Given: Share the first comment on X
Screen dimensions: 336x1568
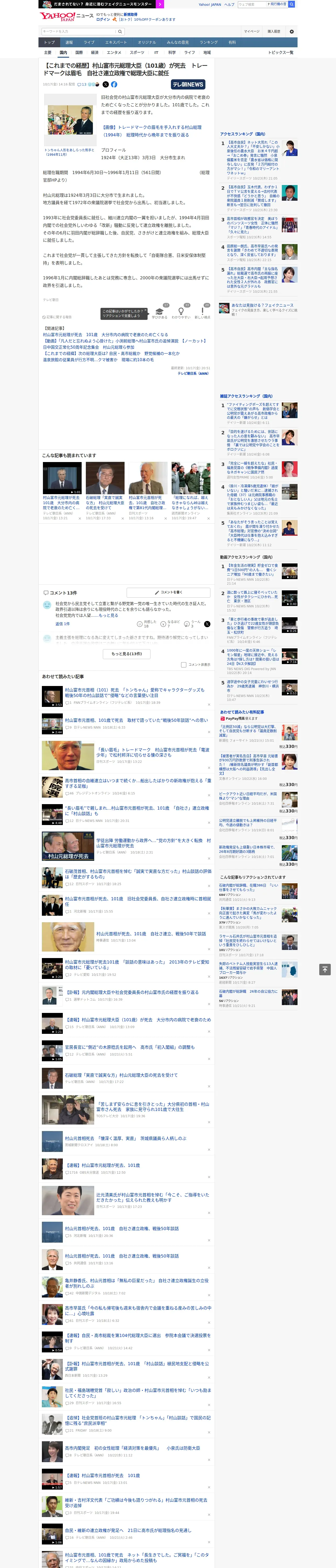Looking at the screenshot, I should tap(207, 624).
